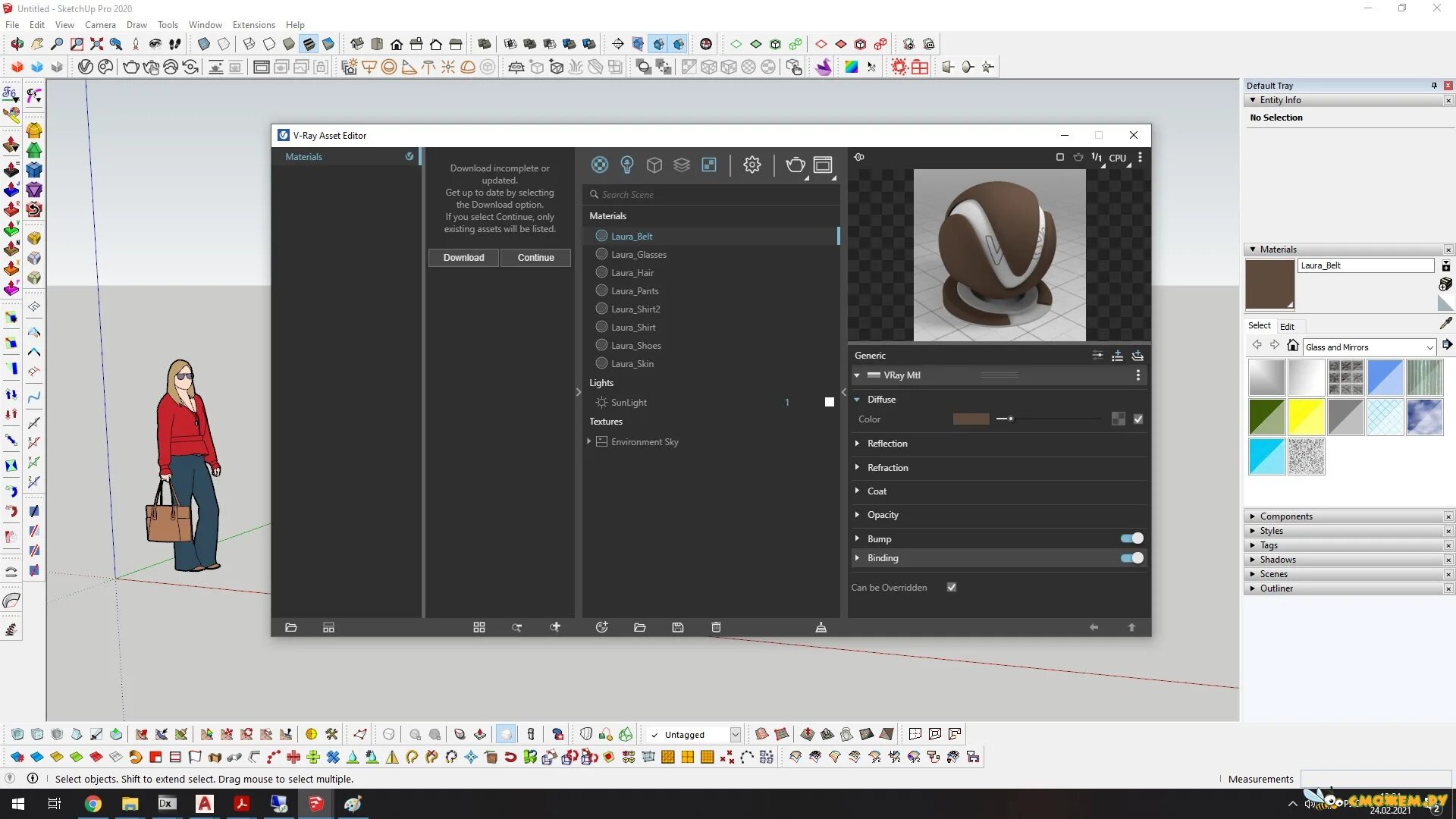Open the Extensions menu
1456x819 pixels.
click(253, 24)
